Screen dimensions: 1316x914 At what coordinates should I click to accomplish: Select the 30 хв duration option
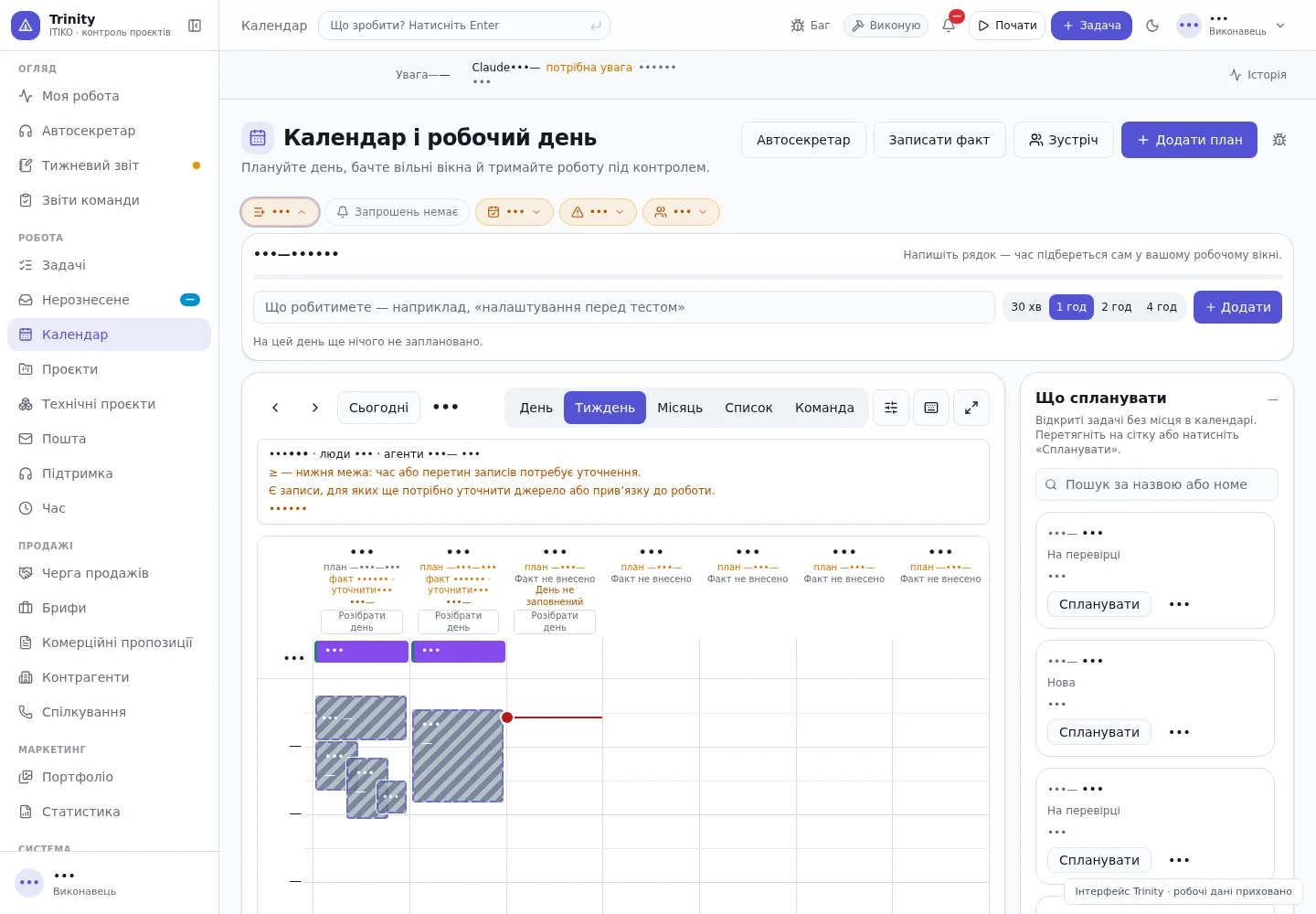click(1026, 307)
